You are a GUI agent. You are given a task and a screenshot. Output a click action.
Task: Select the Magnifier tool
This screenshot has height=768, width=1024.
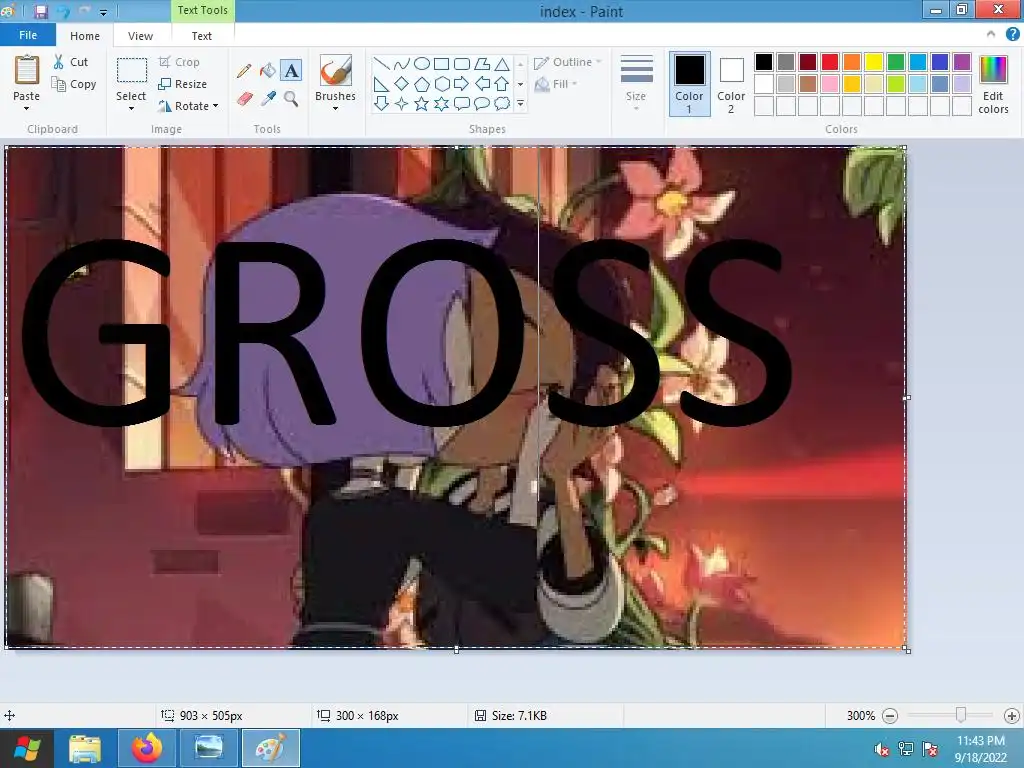pos(291,99)
